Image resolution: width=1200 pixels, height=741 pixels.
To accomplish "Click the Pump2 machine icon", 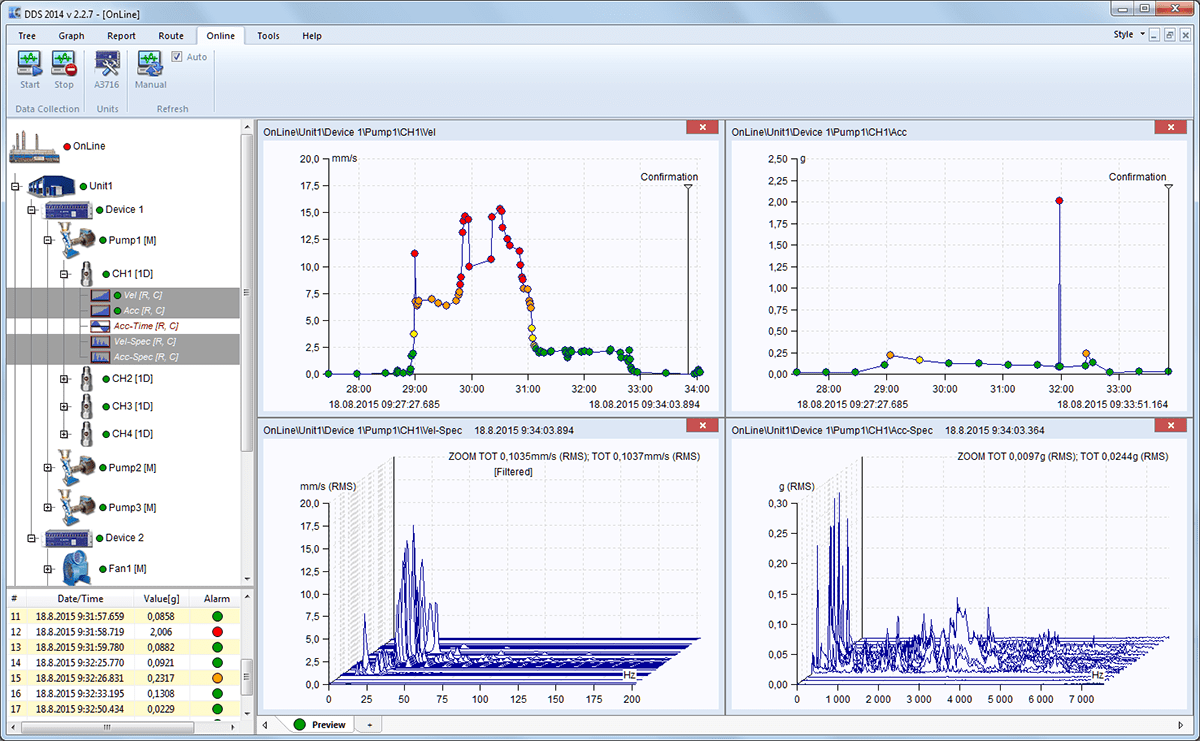I will click(x=78, y=467).
